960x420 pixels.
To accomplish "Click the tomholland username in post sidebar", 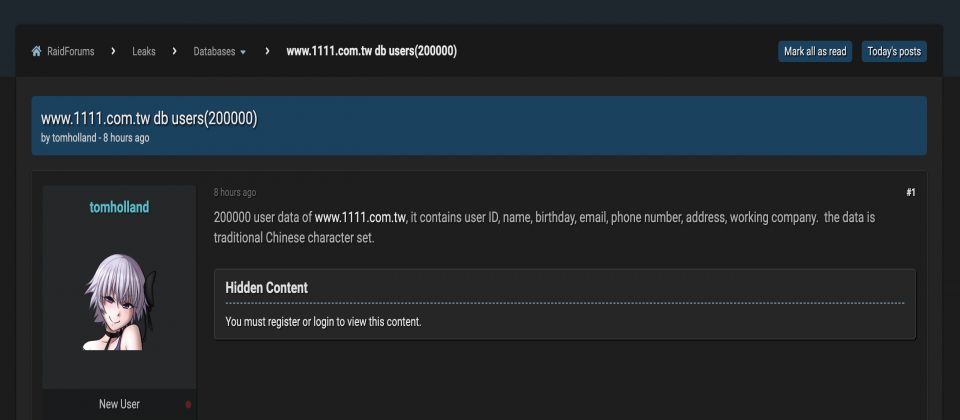I will point(119,207).
